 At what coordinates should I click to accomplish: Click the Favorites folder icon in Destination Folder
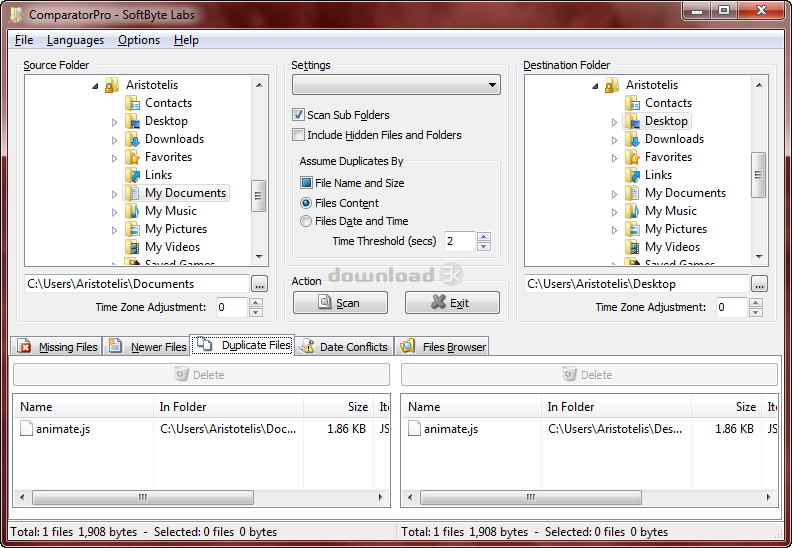click(632, 157)
